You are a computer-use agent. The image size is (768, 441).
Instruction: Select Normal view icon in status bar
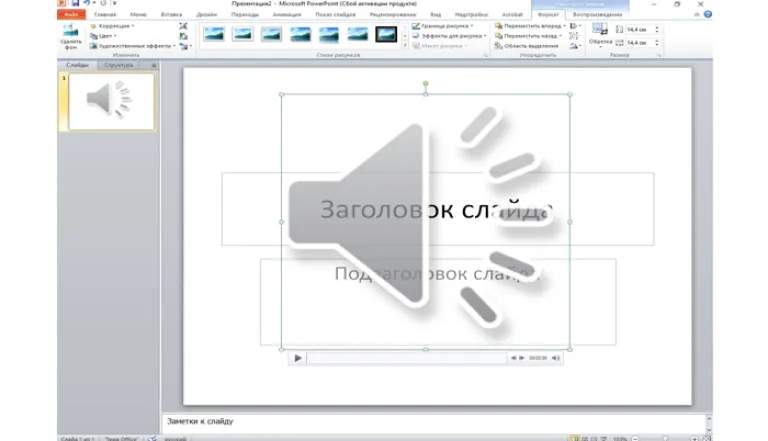576,439
